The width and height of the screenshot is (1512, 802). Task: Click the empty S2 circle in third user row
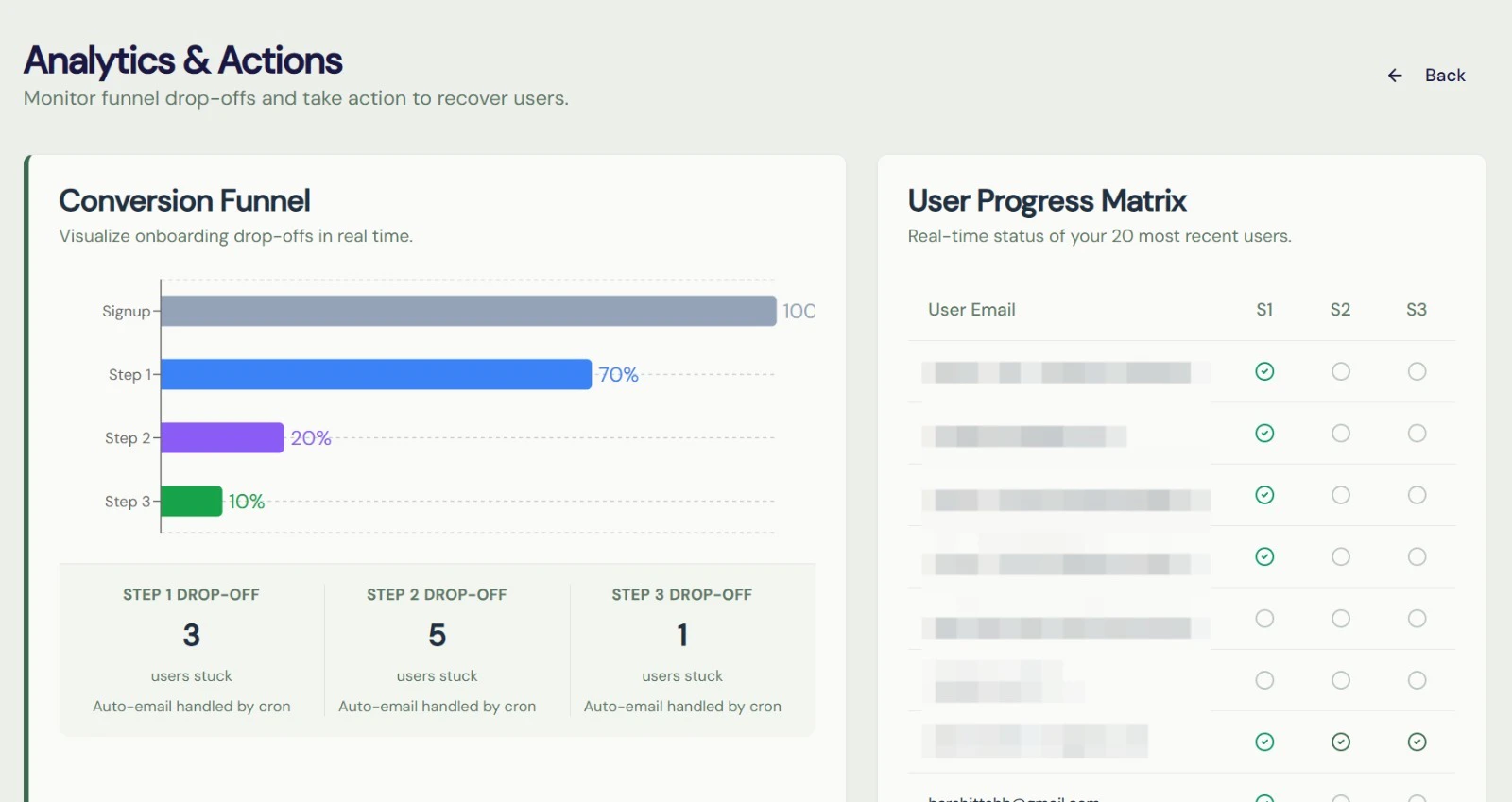(x=1341, y=495)
